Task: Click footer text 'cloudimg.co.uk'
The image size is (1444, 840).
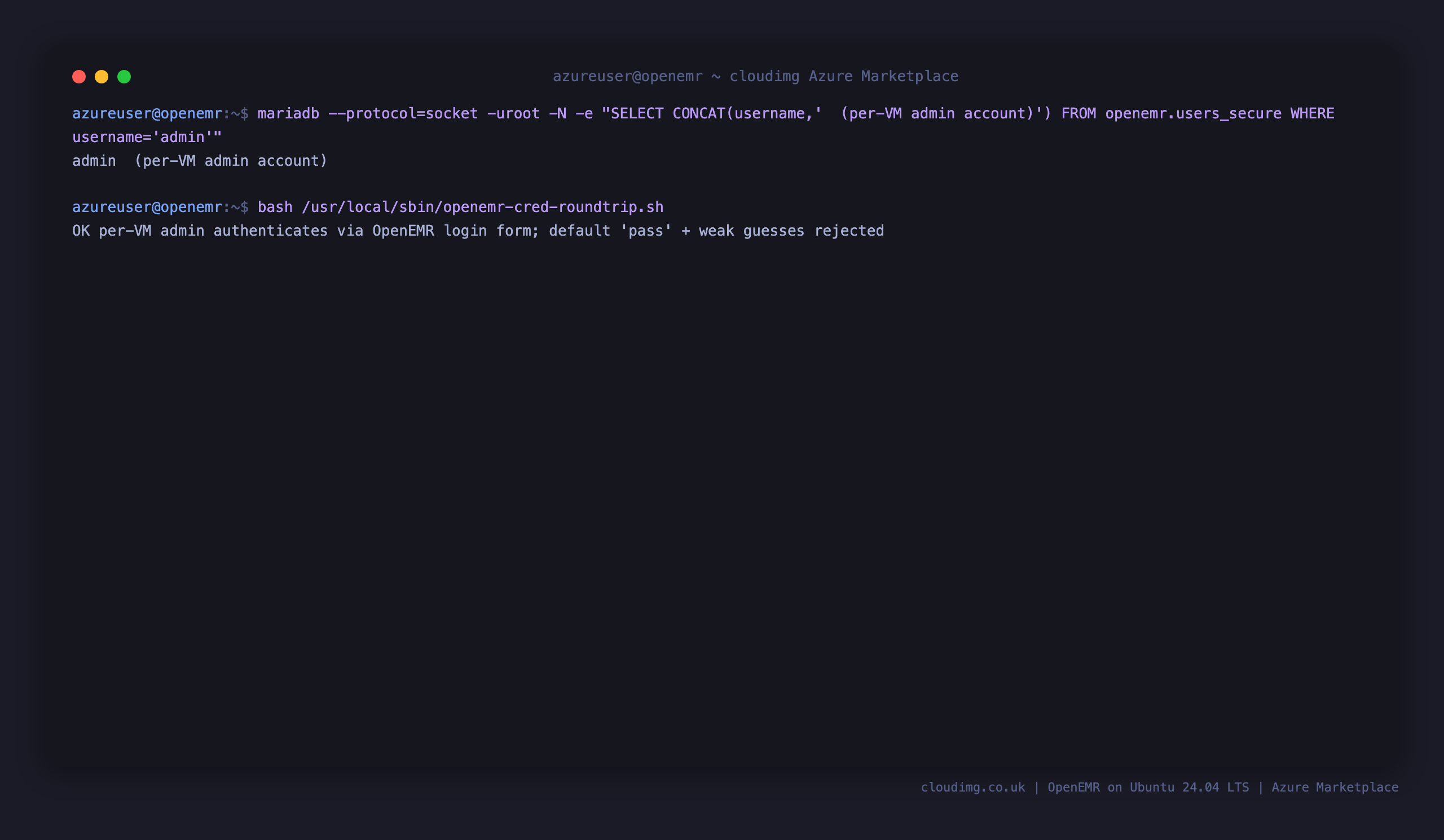Action: tap(973, 788)
